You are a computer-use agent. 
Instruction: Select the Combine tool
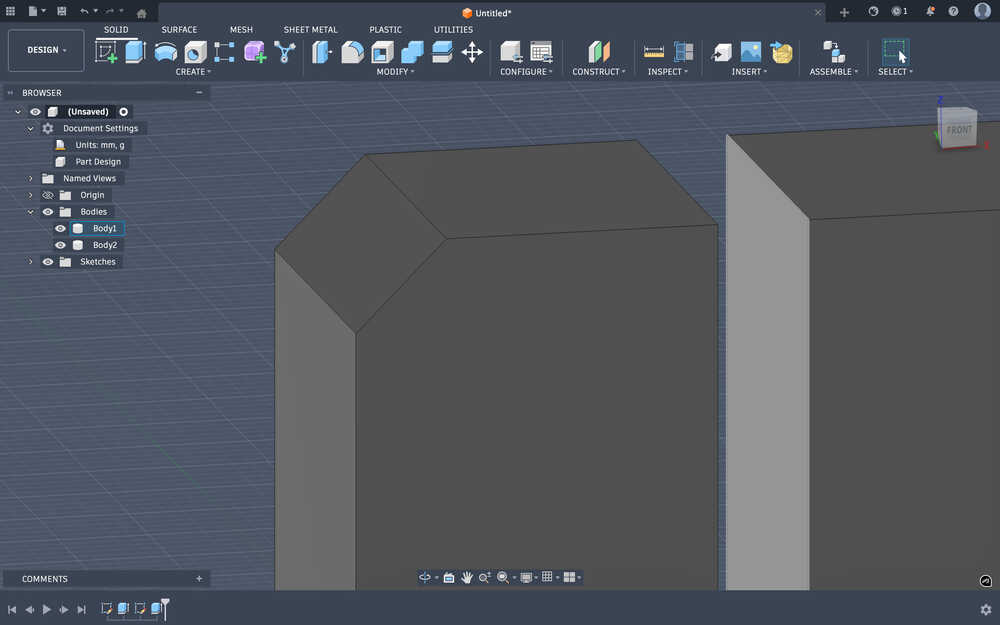pos(412,52)
